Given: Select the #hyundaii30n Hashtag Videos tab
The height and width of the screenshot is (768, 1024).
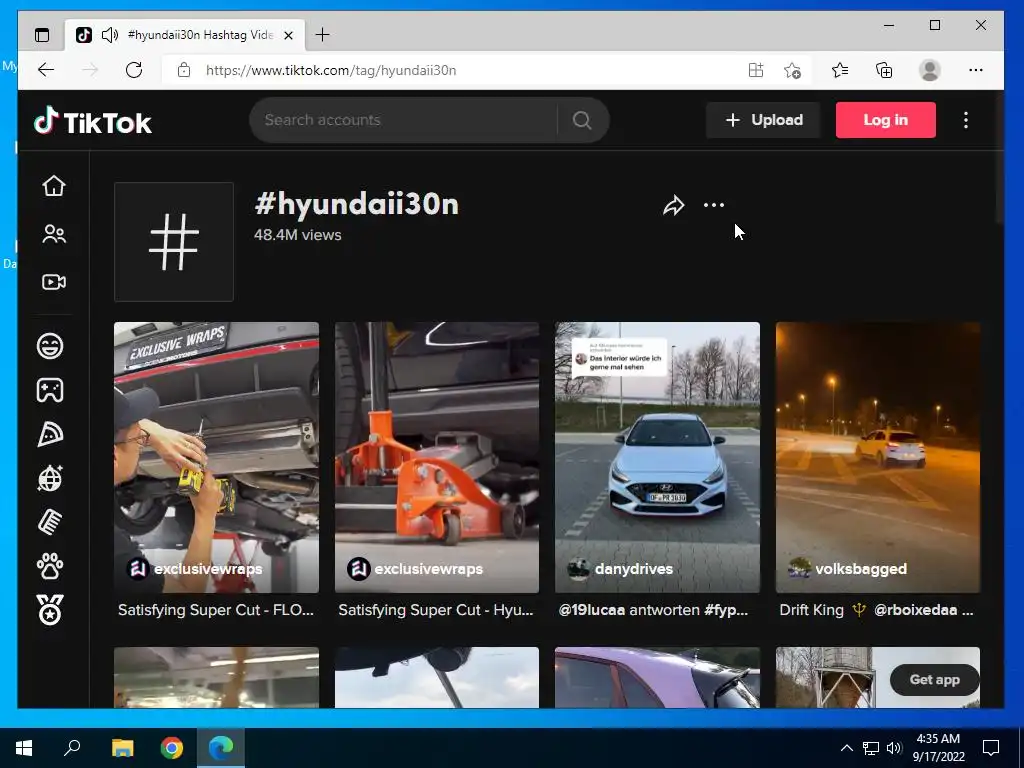Looking at the screenshot, I should pyautogui.click(x=185, y=35).
